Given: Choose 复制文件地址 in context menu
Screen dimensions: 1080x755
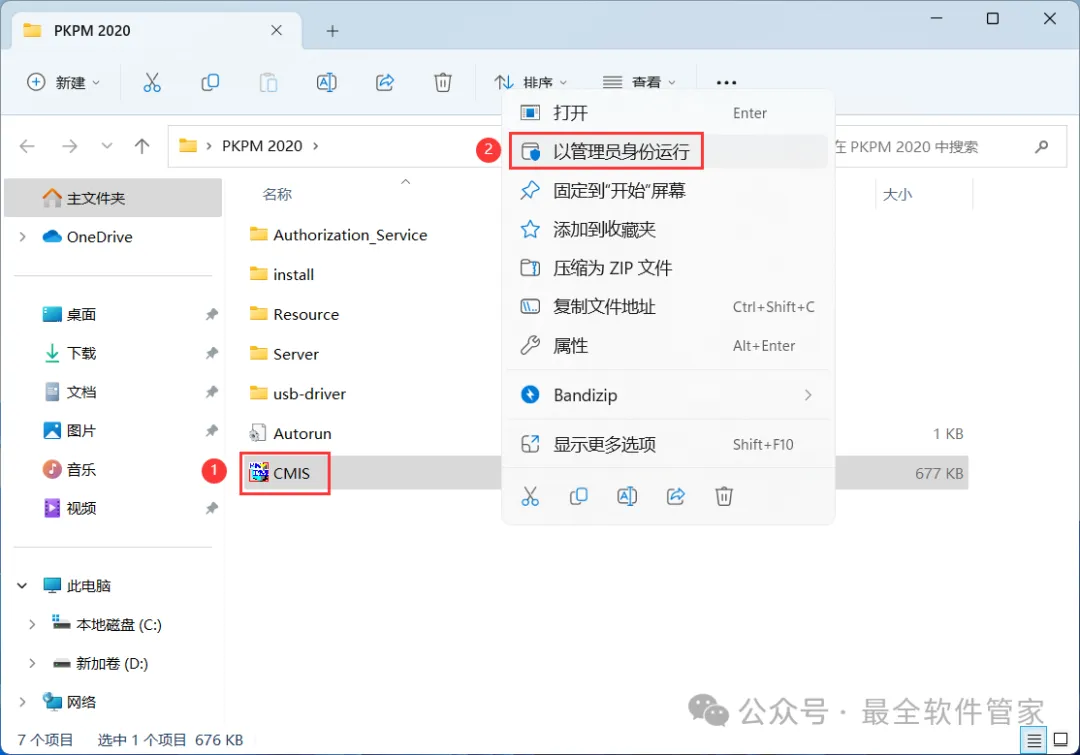Looking at the screenshot, I should click(x=667, y=307).
